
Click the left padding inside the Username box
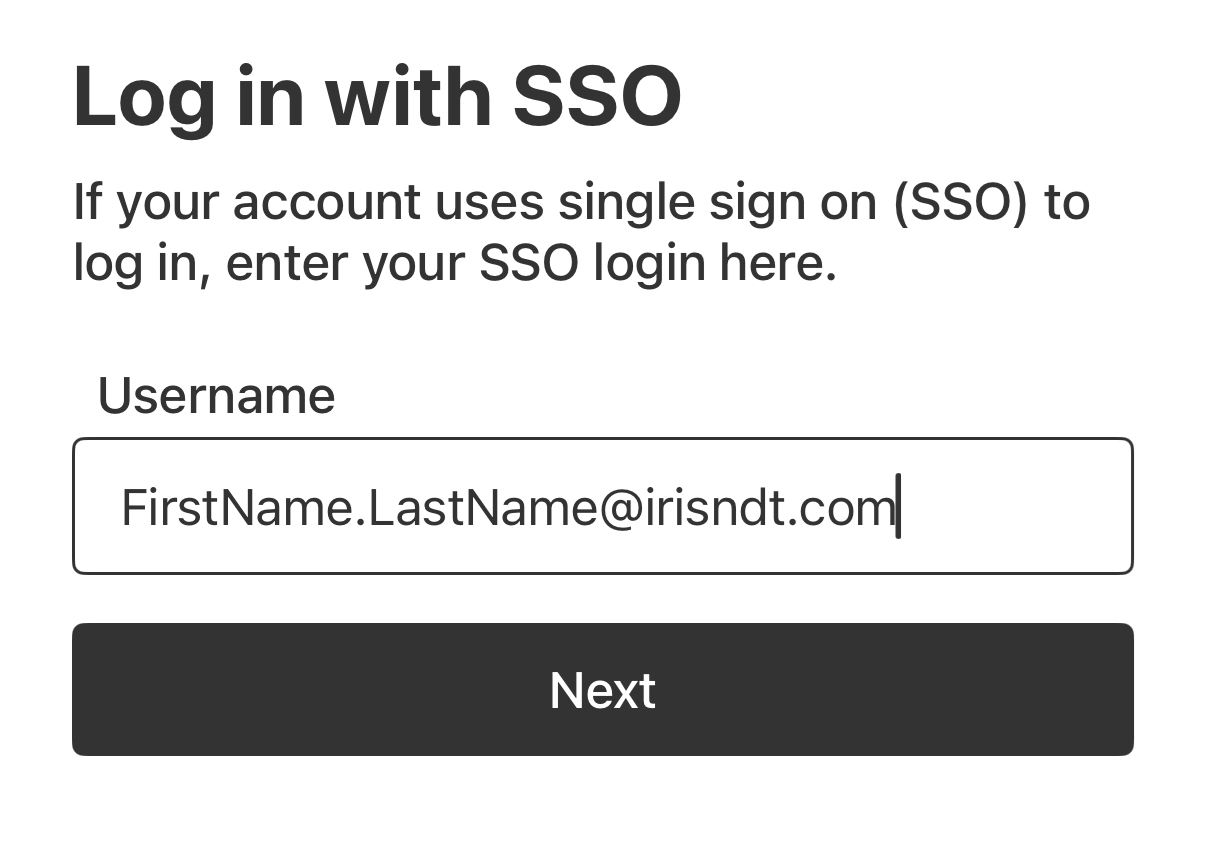[97, 506]
